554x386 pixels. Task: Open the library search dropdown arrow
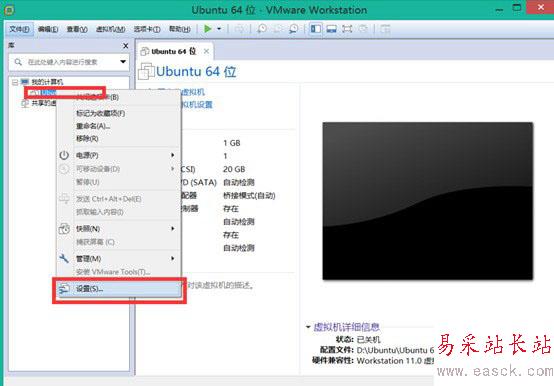(123, 62)
